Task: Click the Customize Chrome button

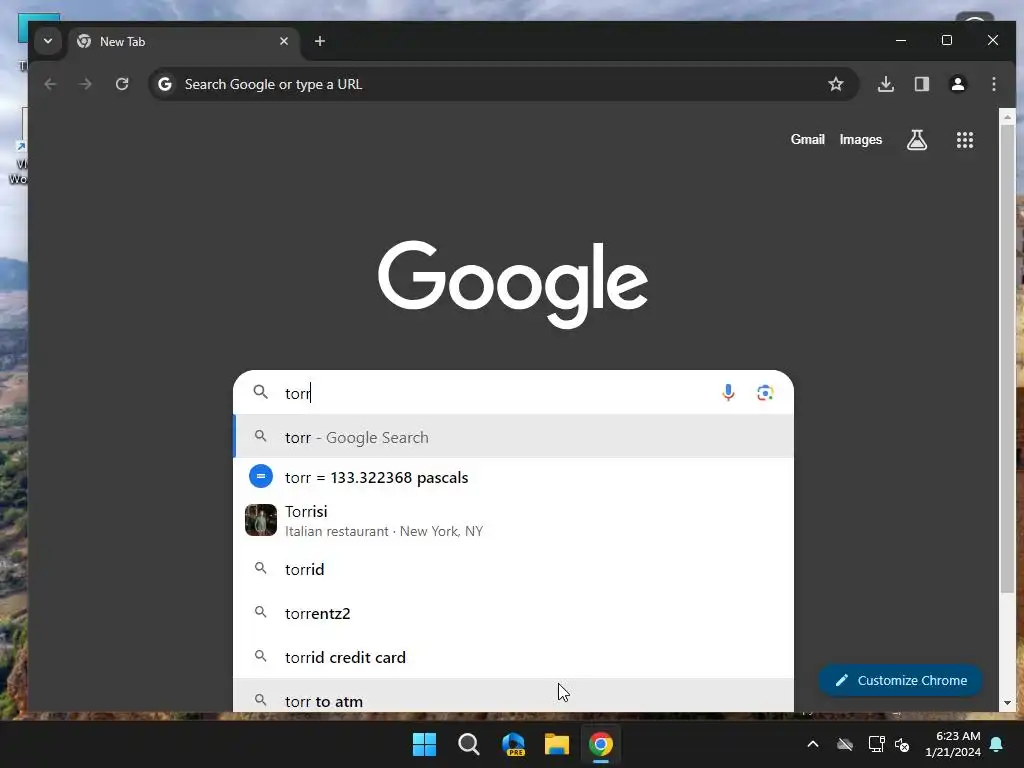Action: coord(901,680)
